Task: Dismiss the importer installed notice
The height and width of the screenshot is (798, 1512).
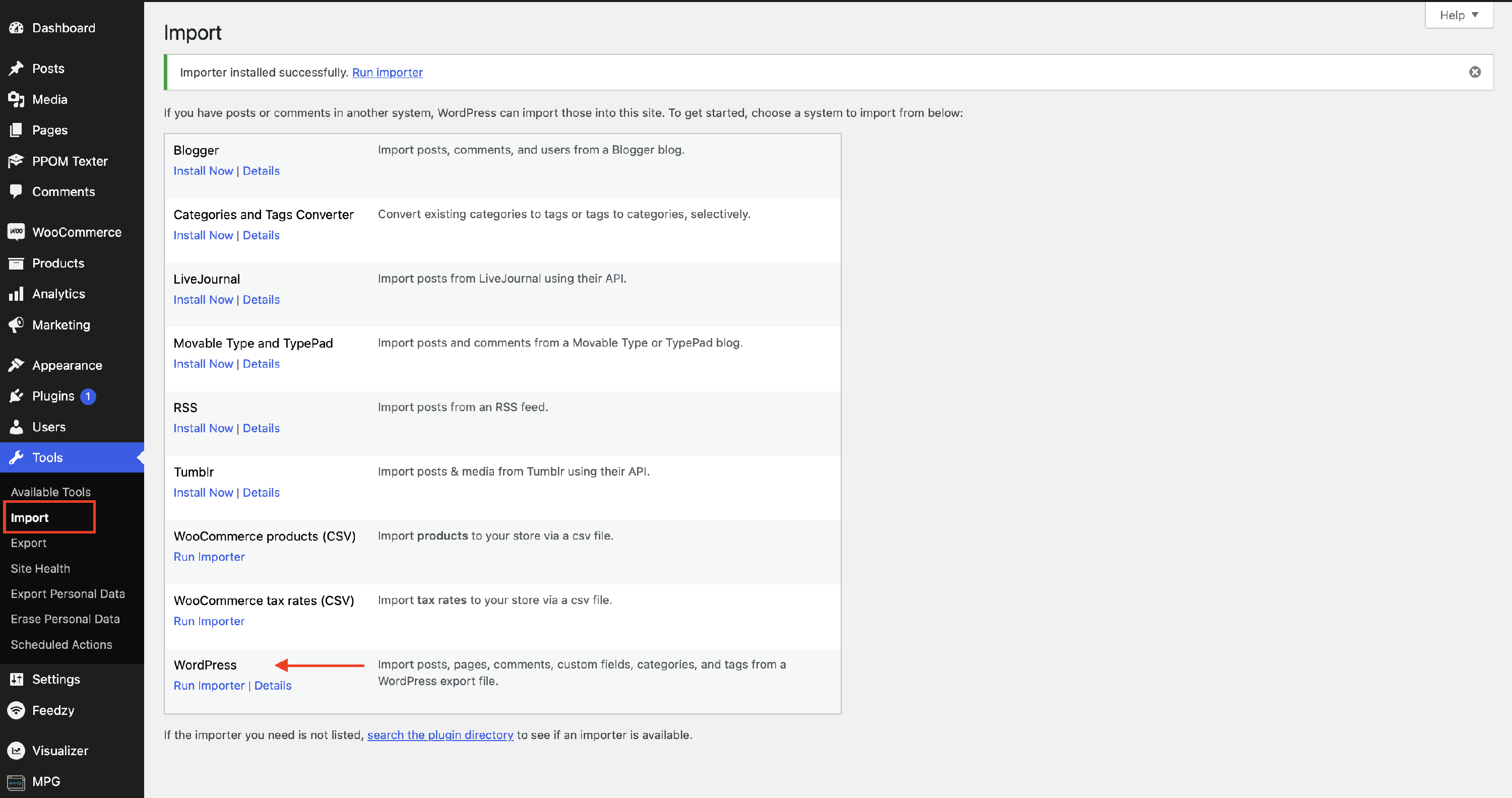Action: pos(1474,72)
